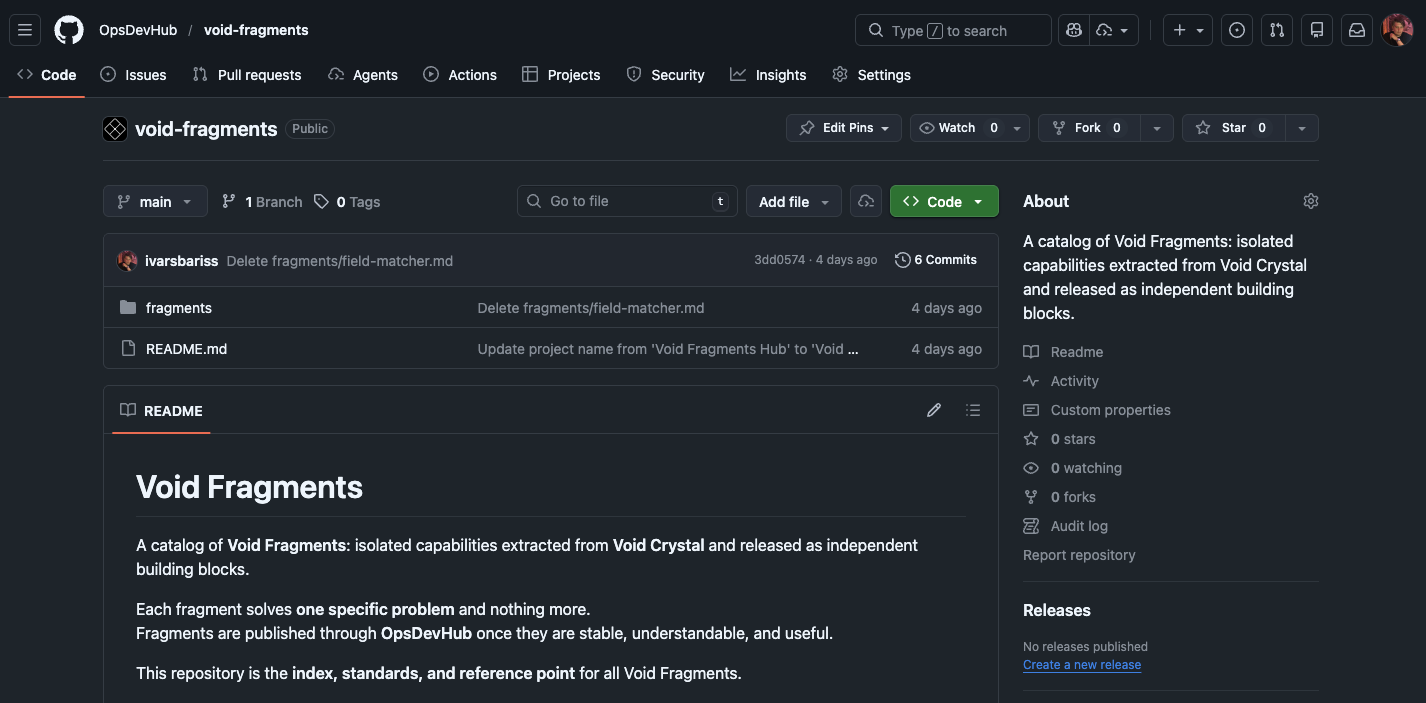The image size is (1426, 703).
Task: Open repositories icon in header
Action: [x=1317, y=30]
